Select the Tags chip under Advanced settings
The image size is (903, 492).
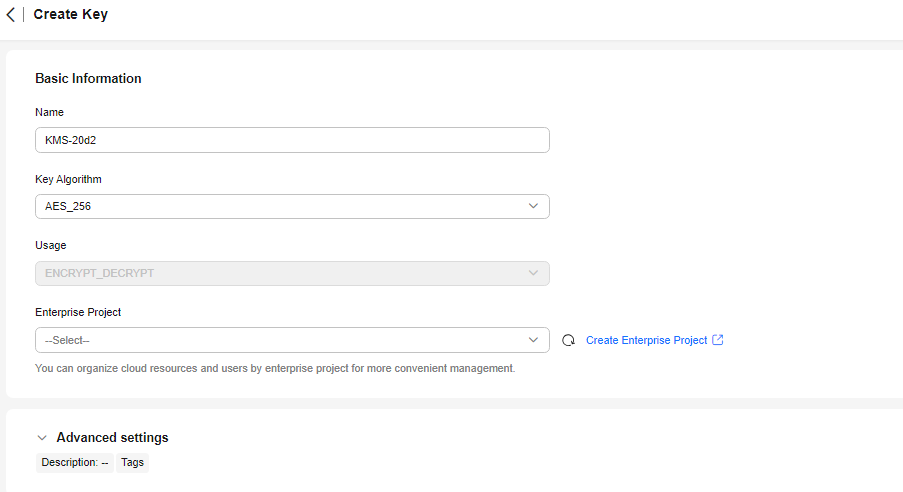pyautogui.click(x=132, y=463)
